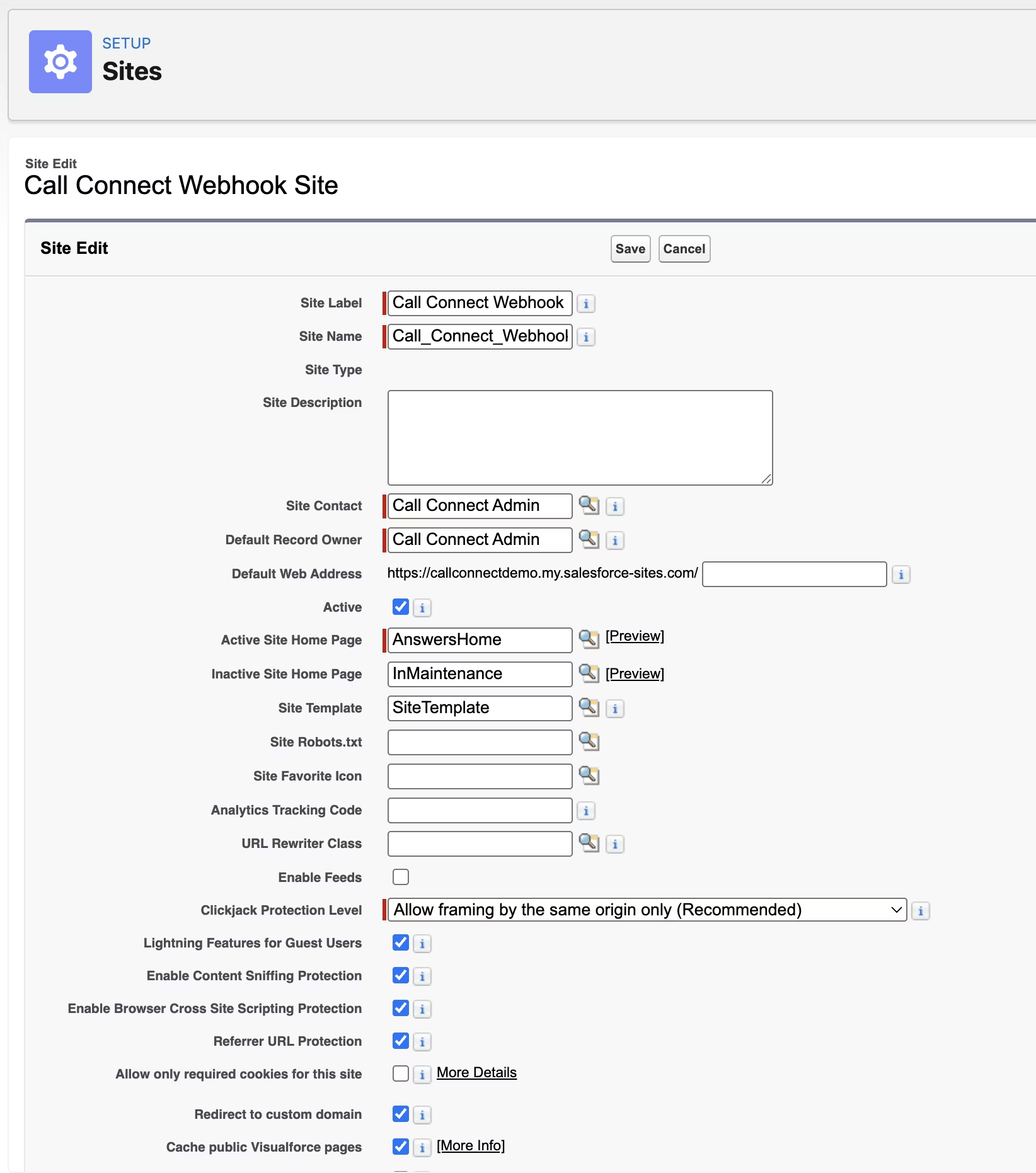
Task: Toggle Lightning Features for Guest Users checkbox
Action: coord(401,942)
